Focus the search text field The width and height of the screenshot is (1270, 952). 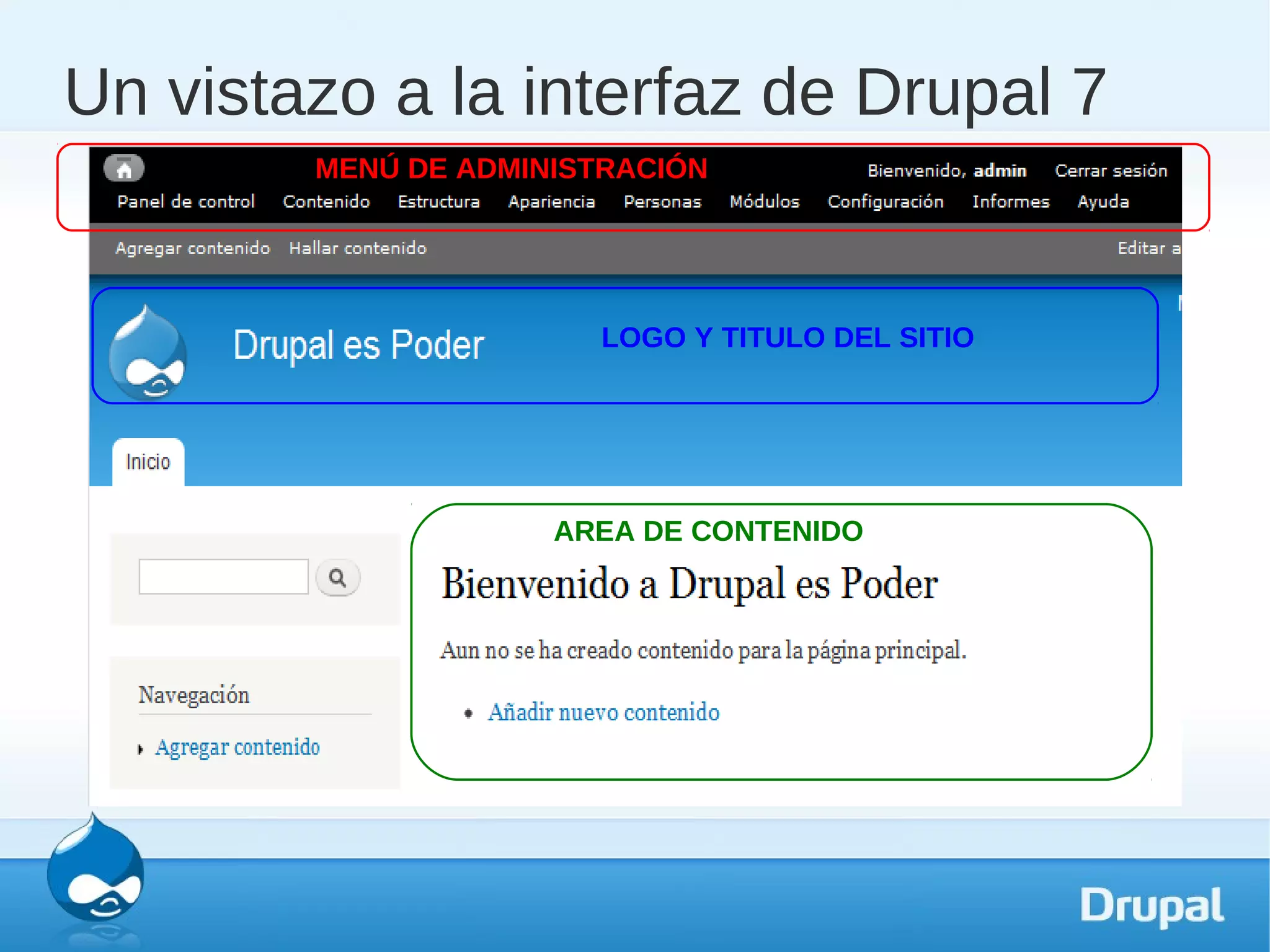224,577
